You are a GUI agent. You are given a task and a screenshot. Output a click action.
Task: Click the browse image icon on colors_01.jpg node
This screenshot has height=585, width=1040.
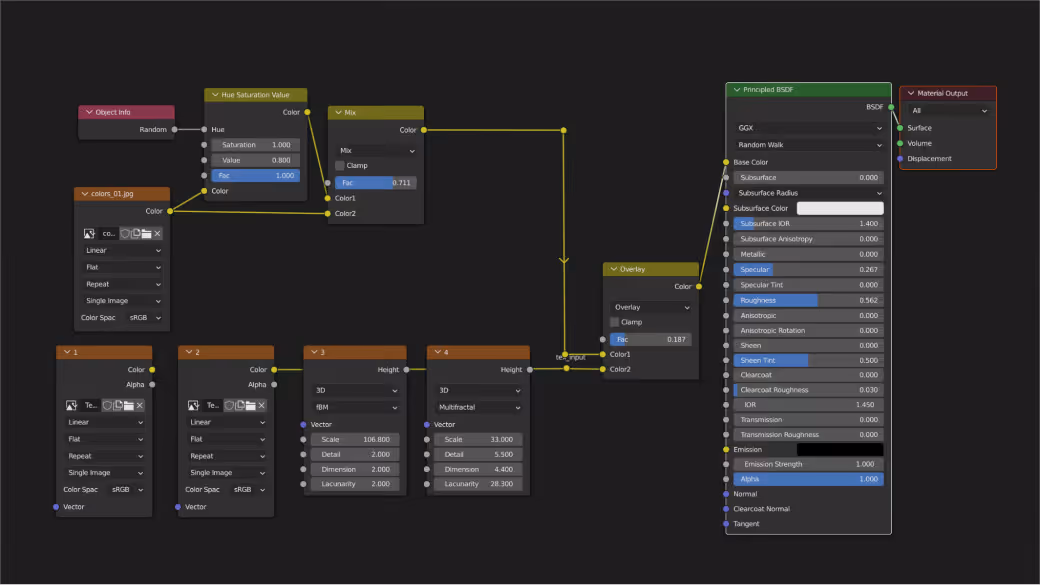[x=89, y=234]
